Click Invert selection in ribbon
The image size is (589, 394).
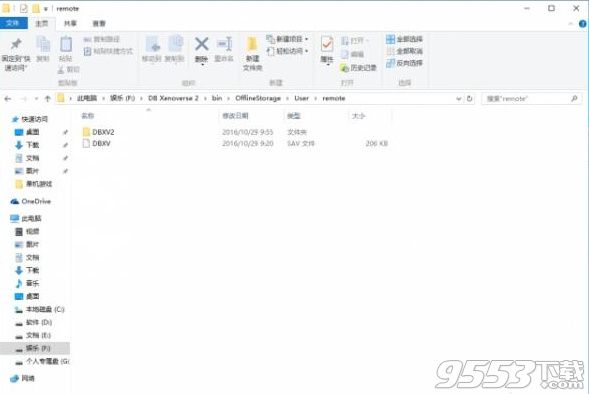pos(405,63)
